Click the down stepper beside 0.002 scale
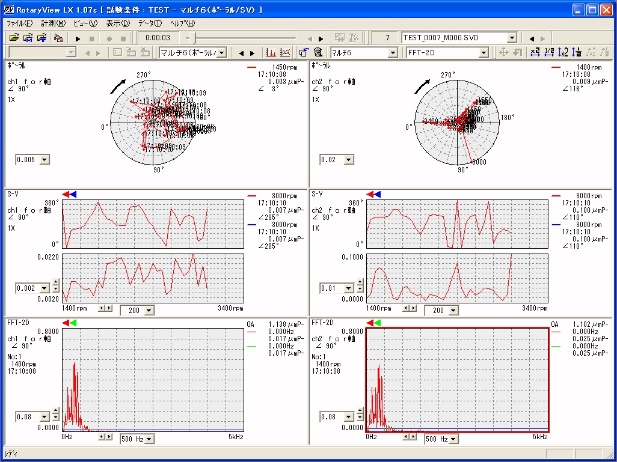617x462 pixels. click(x=55, y=289)
